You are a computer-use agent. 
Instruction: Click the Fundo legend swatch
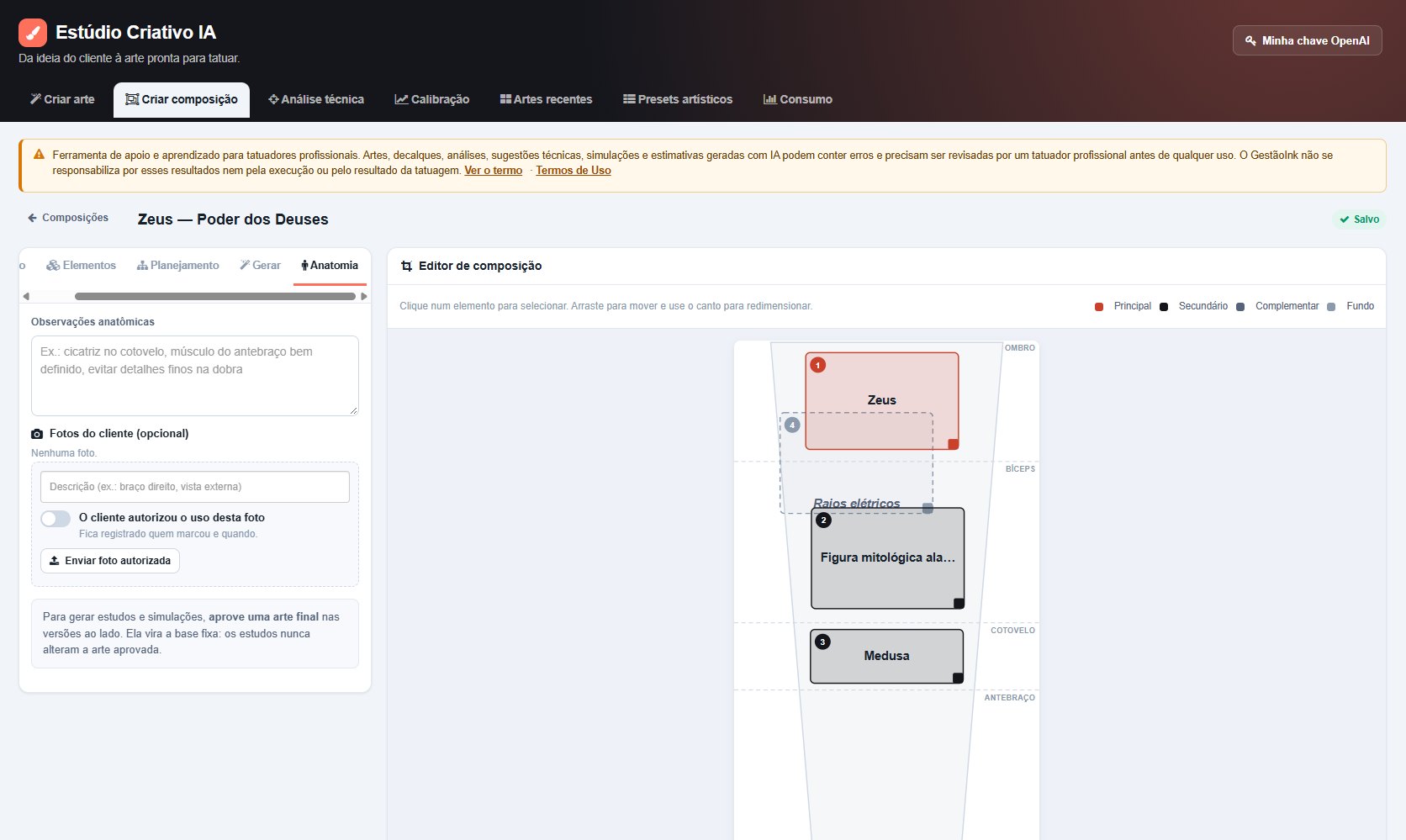coord(1331,307)
